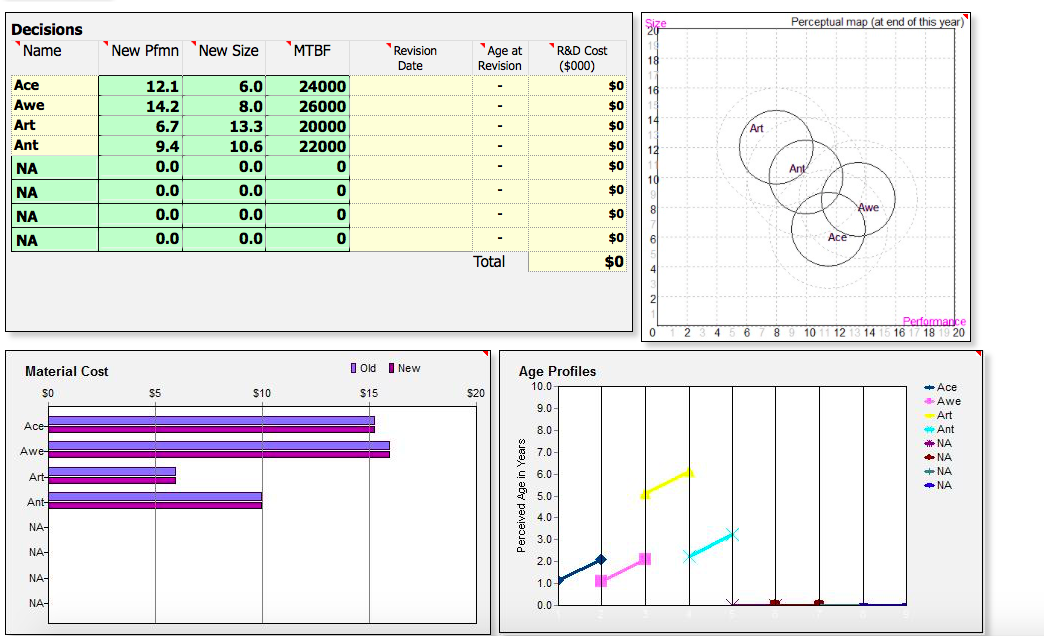Click the Ace bar in Material Cost
This screenshot has height=636, width=1044.
[212, 425]
